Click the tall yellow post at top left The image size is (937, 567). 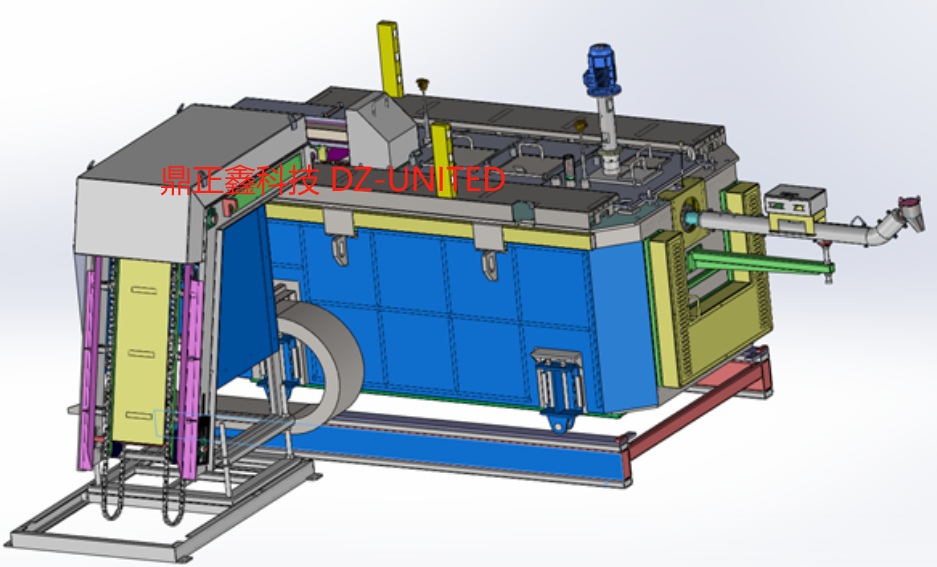388,58
